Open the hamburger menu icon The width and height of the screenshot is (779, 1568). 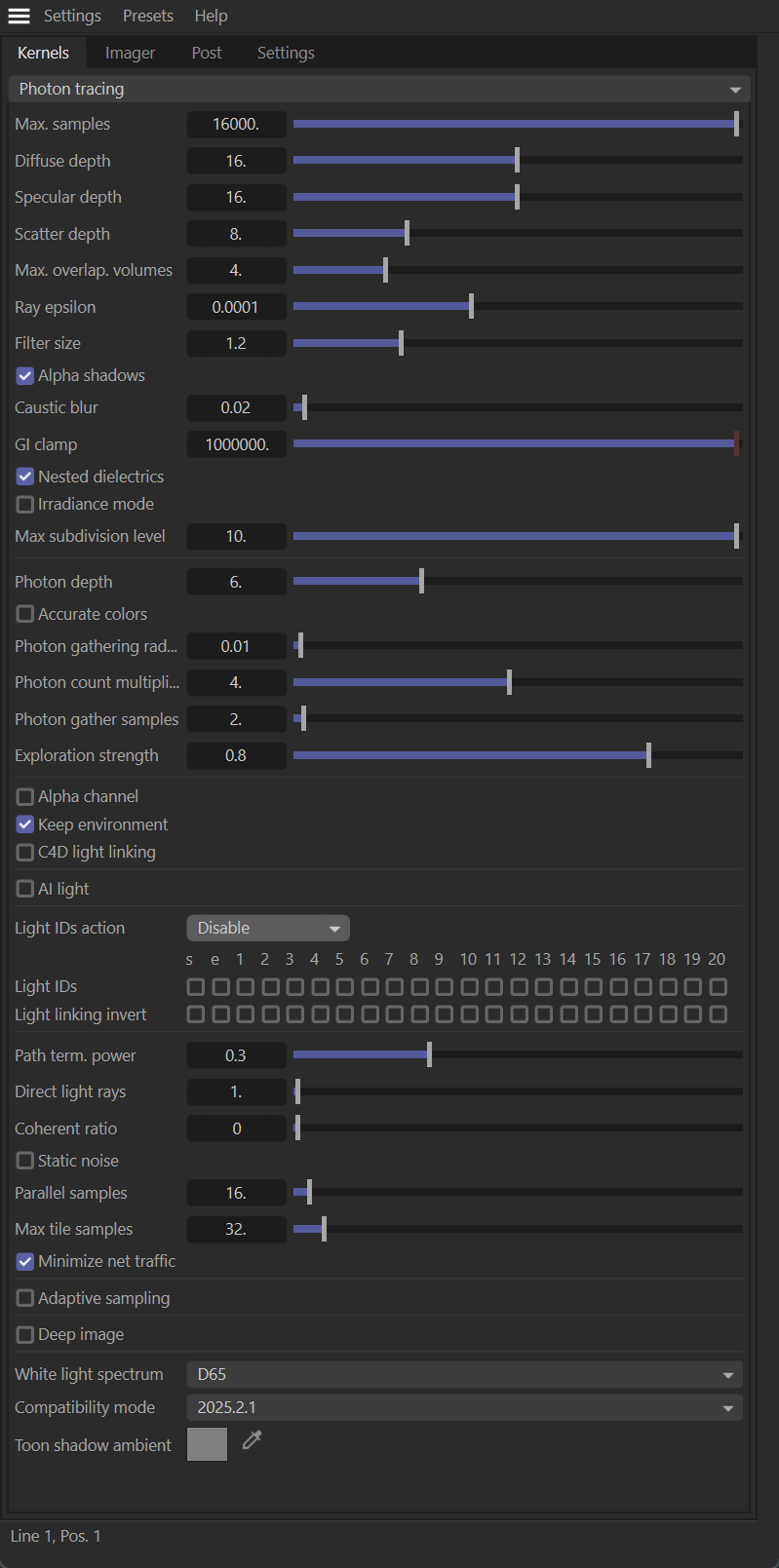click(x=19, y=17)
